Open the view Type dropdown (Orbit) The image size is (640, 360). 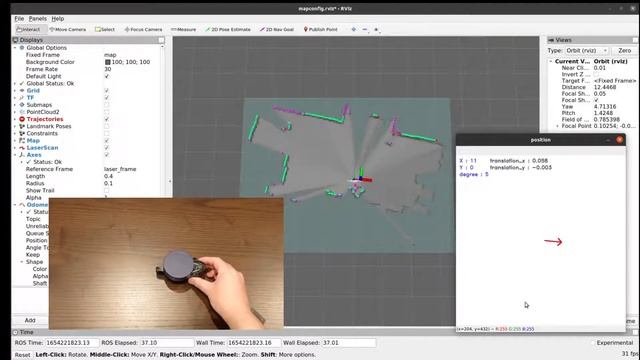587,51
